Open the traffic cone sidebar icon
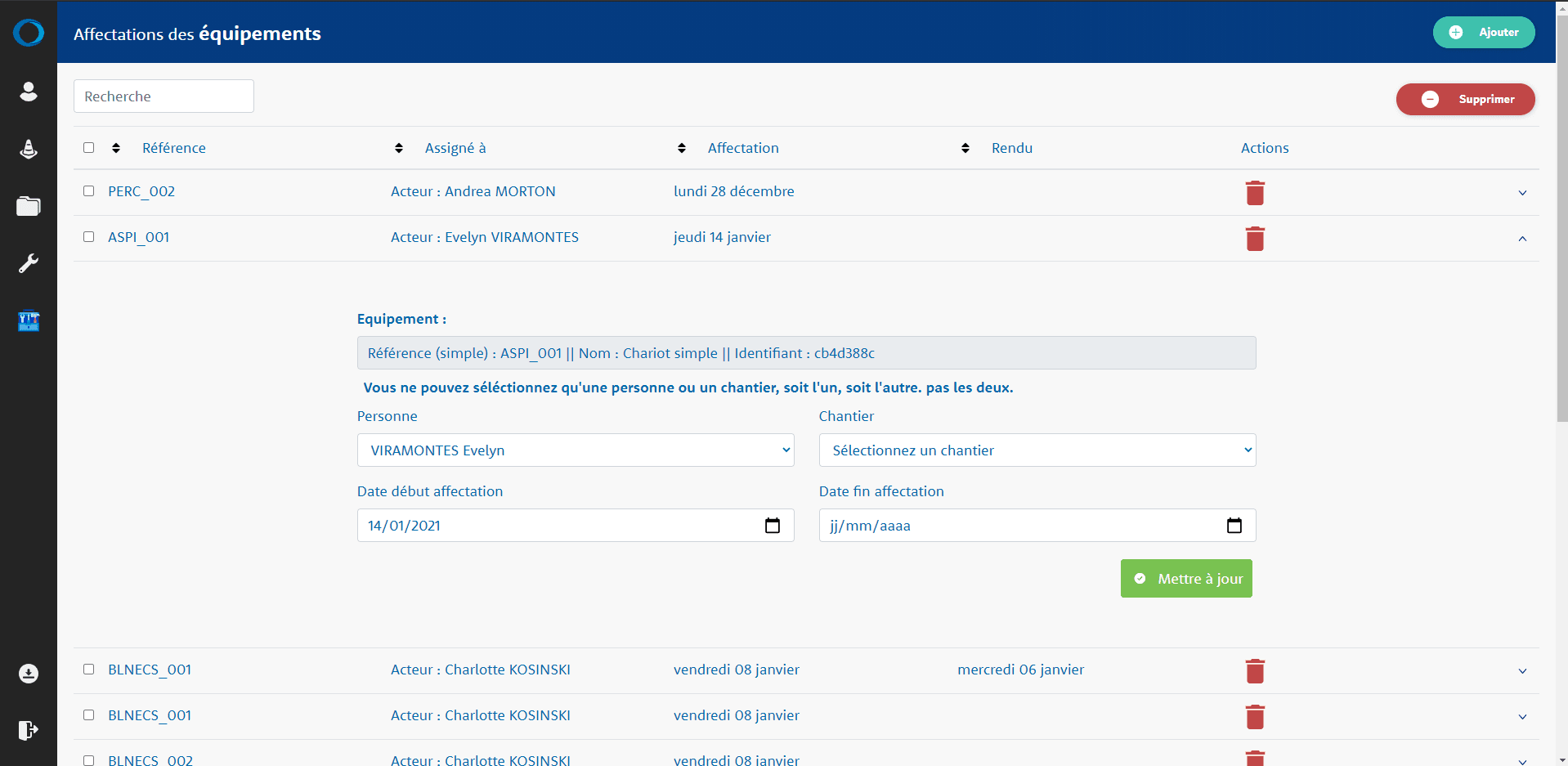 29,149
